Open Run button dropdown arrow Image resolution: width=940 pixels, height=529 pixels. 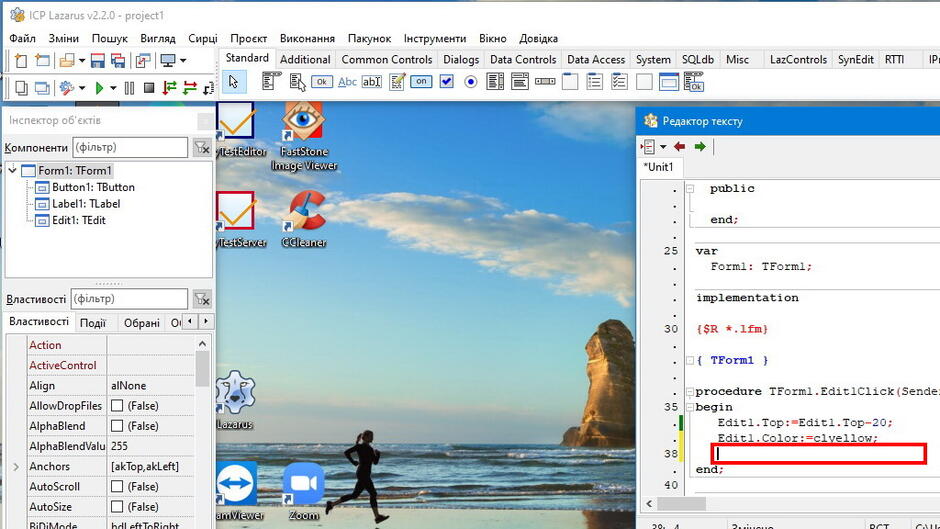(x=113, y=88)
